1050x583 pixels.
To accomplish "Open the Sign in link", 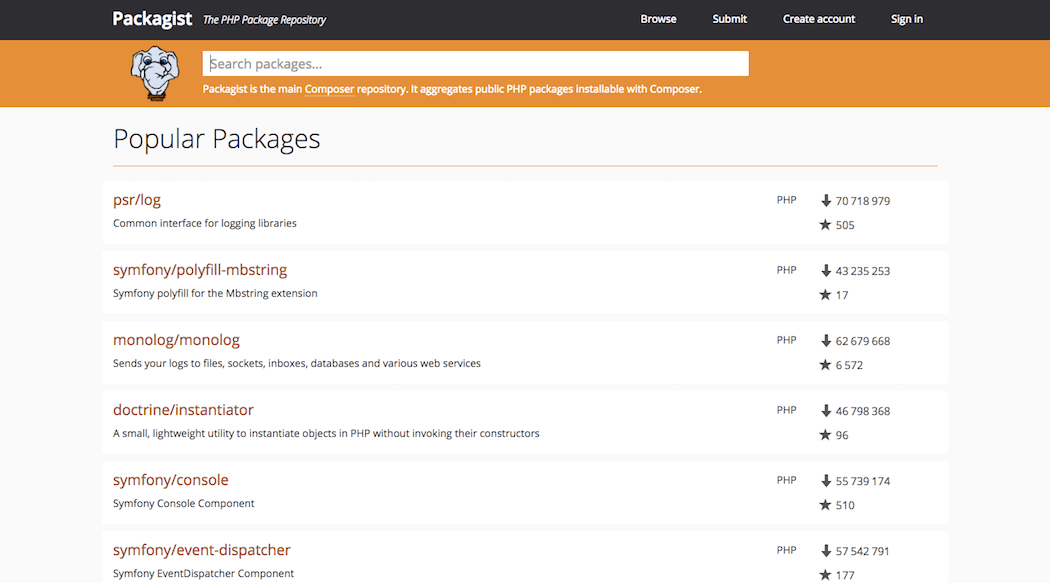I will [907, 19].
